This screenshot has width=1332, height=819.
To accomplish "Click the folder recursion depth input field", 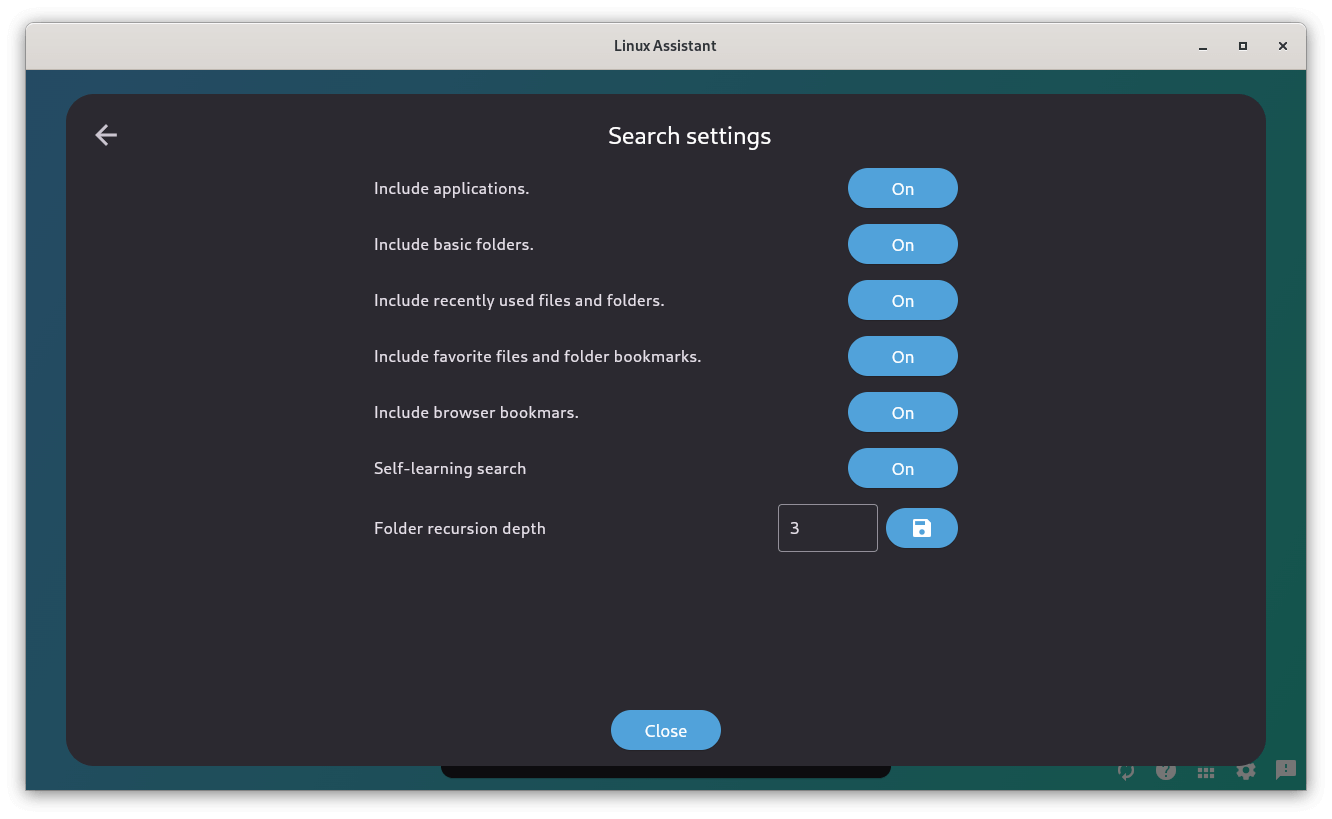I will point(827,528).
